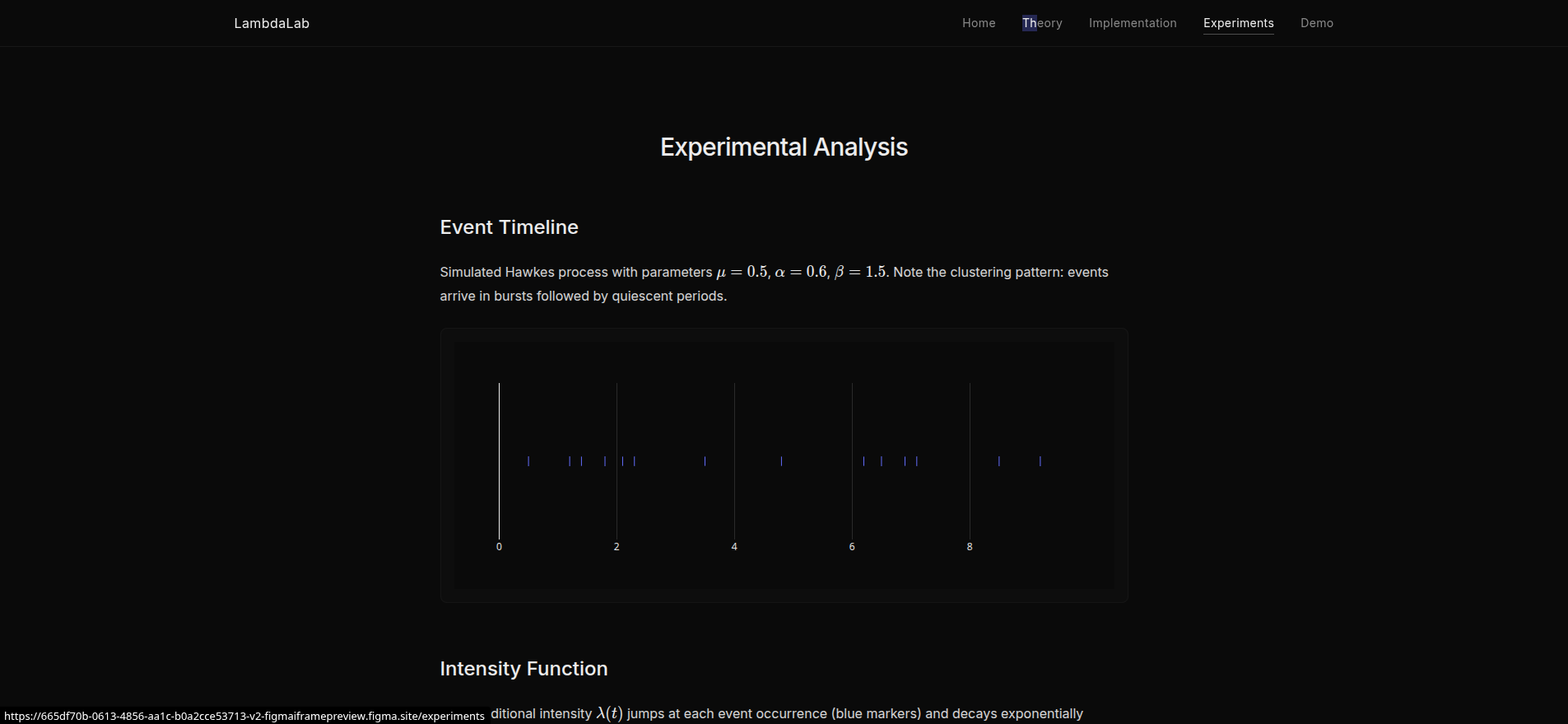Click axis tick label 0
This screenshot has width=1568, height=724.
[x=499, y=547]
